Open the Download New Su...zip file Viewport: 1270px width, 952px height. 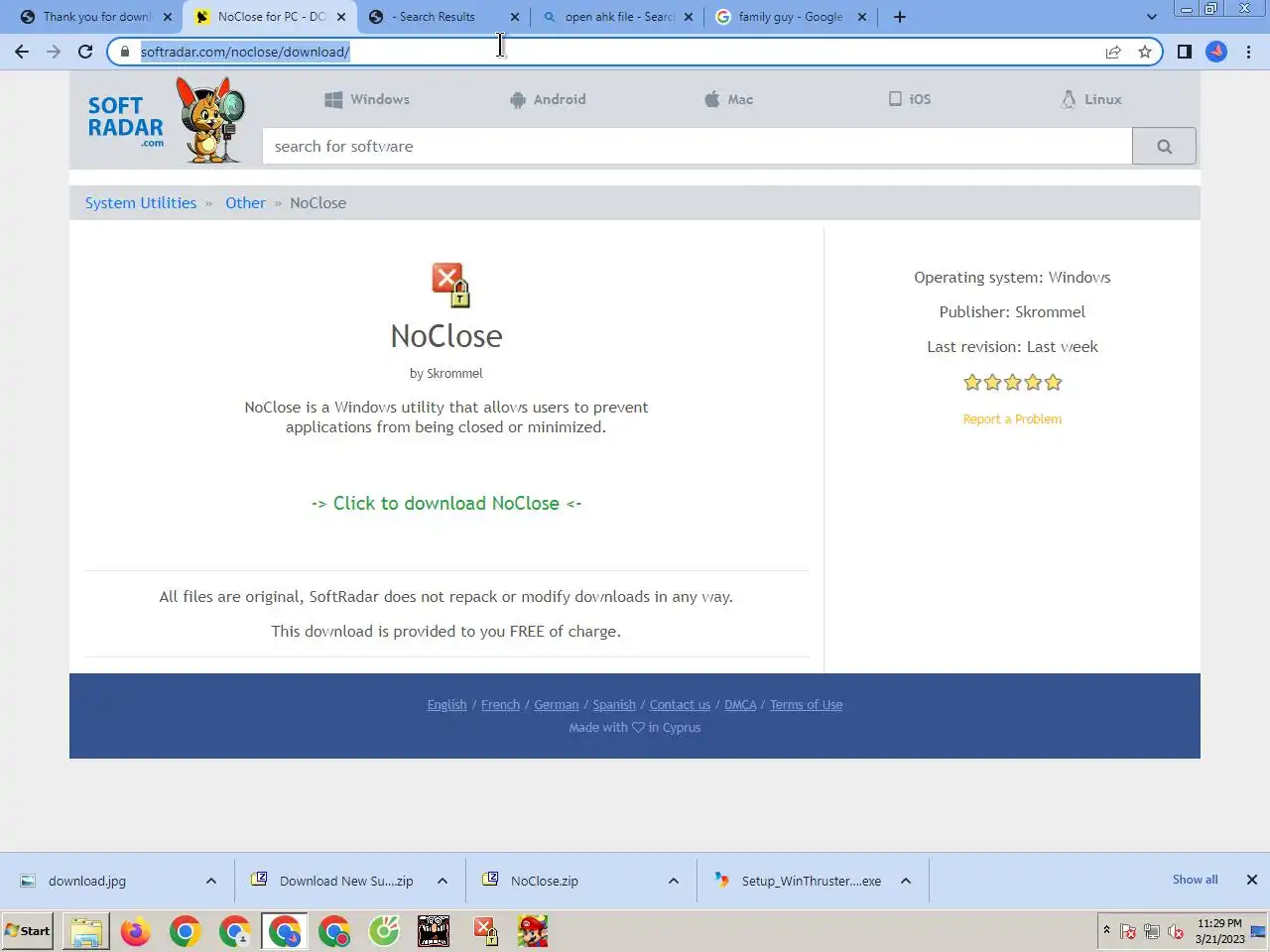(345, 881)
